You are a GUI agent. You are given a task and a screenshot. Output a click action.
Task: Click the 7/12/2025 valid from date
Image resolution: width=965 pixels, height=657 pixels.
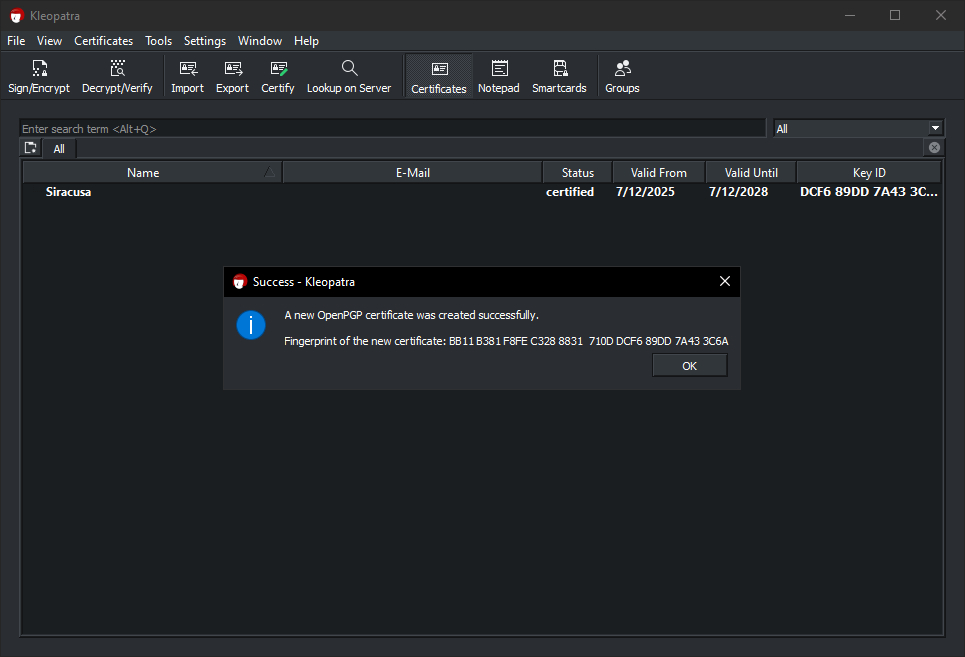[x=645, y=192]
